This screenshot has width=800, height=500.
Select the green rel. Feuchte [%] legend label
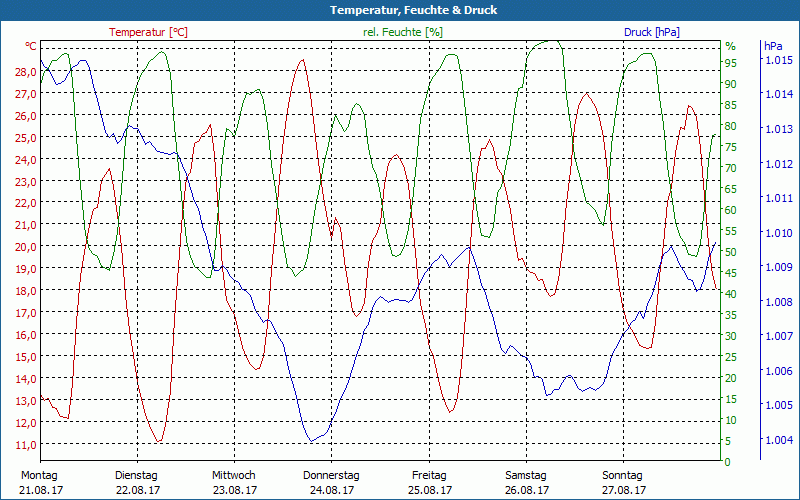click(x=402, y=32)
